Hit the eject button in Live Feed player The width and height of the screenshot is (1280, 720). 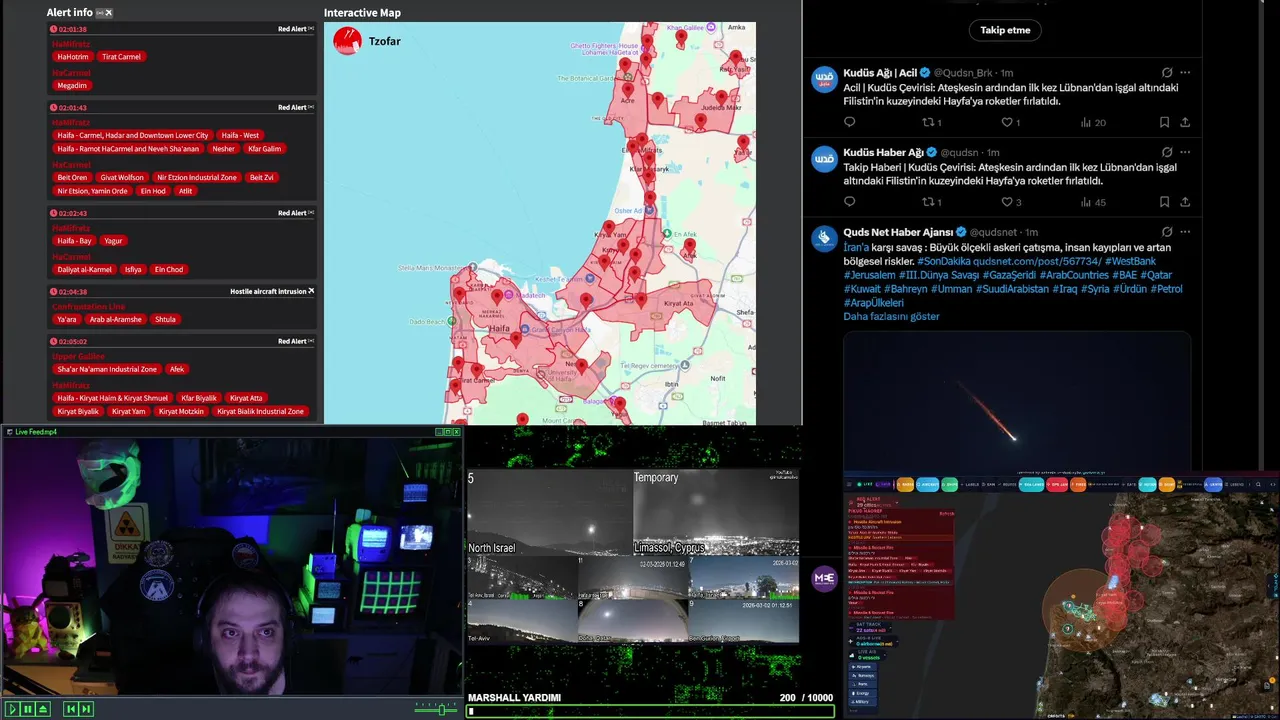click(x=43, y=709)
